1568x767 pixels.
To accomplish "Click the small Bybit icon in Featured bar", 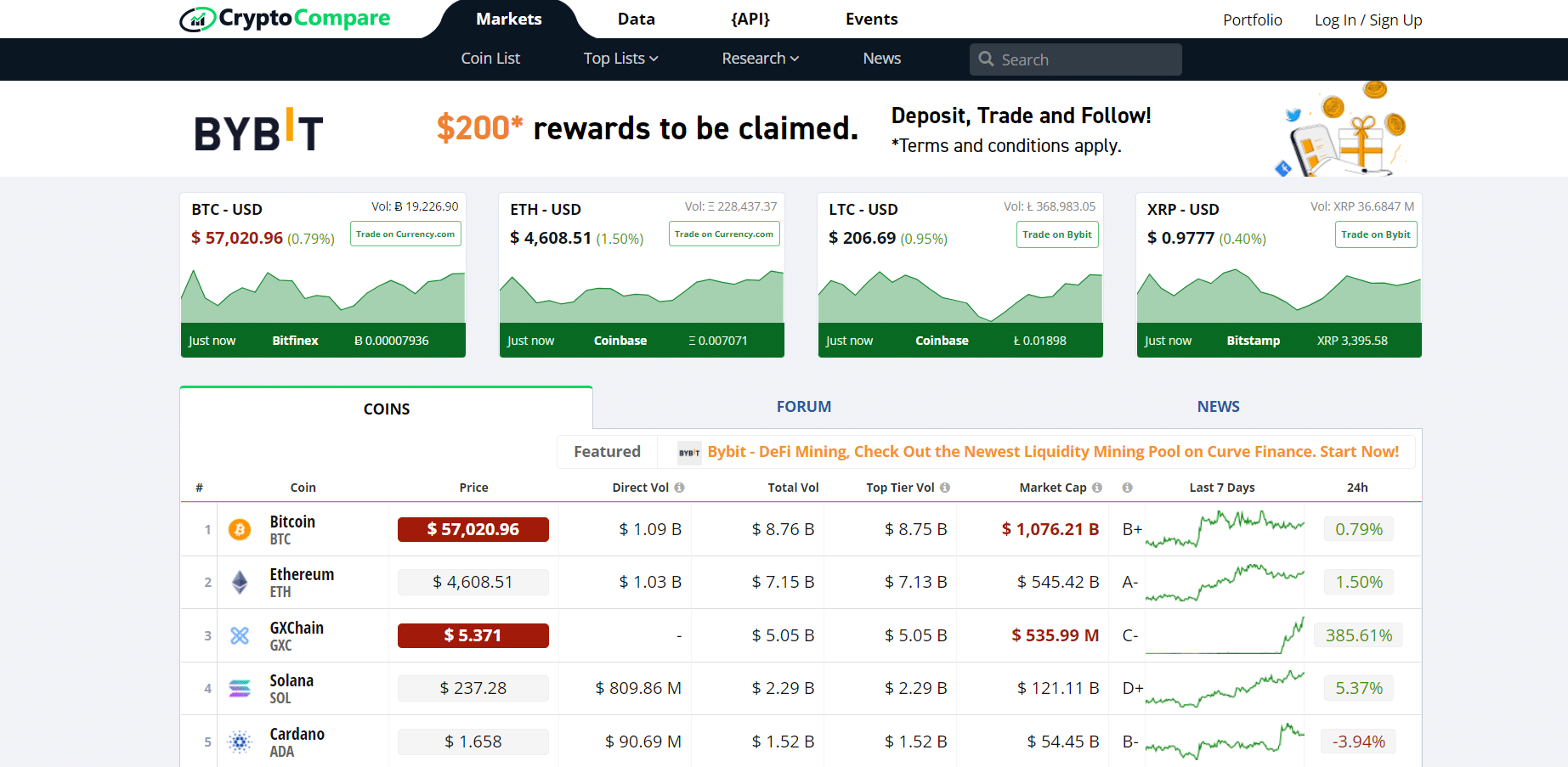I will click(x=689, y=453).
